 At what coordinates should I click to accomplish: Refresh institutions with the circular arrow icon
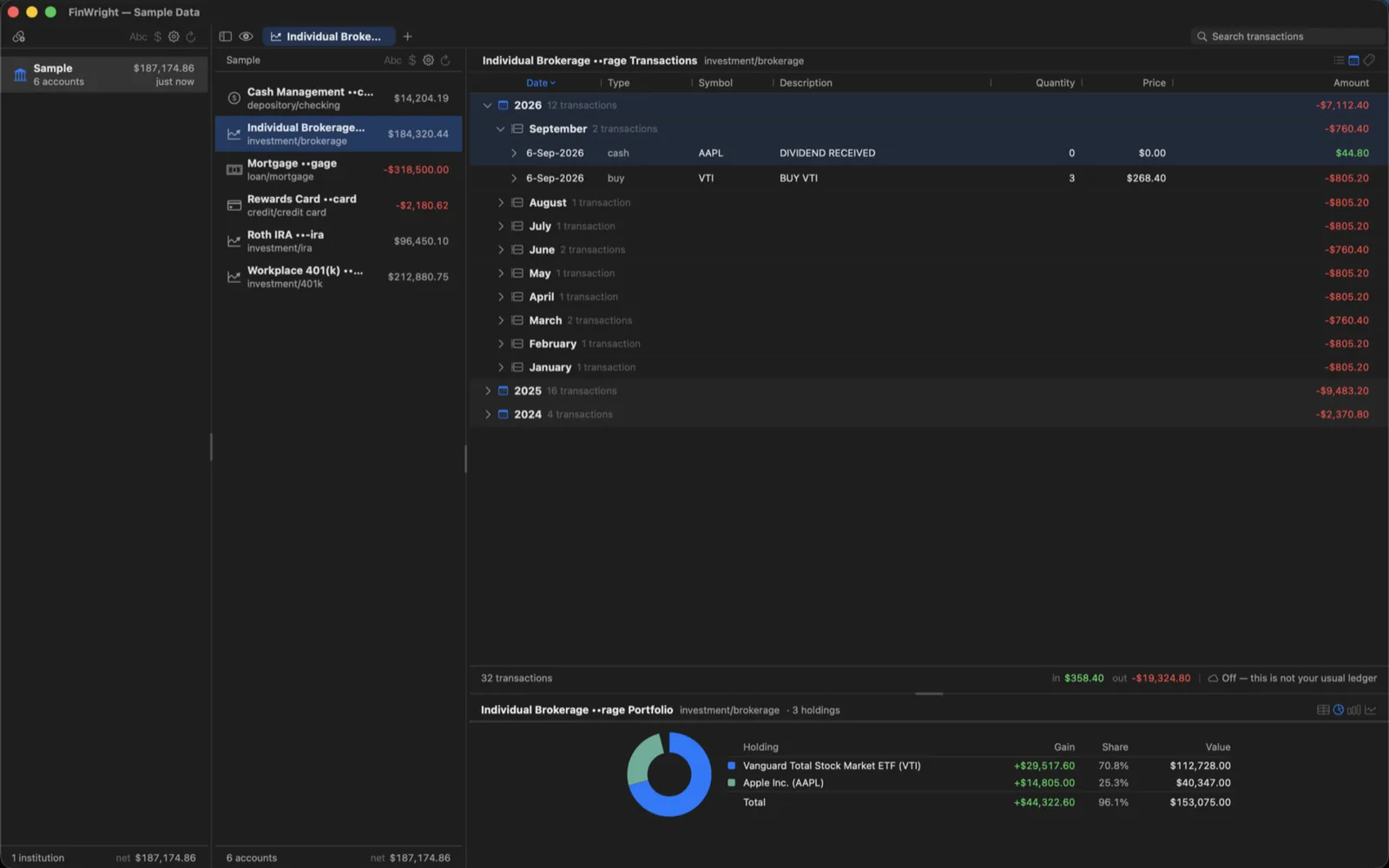[x=191, y=36]
